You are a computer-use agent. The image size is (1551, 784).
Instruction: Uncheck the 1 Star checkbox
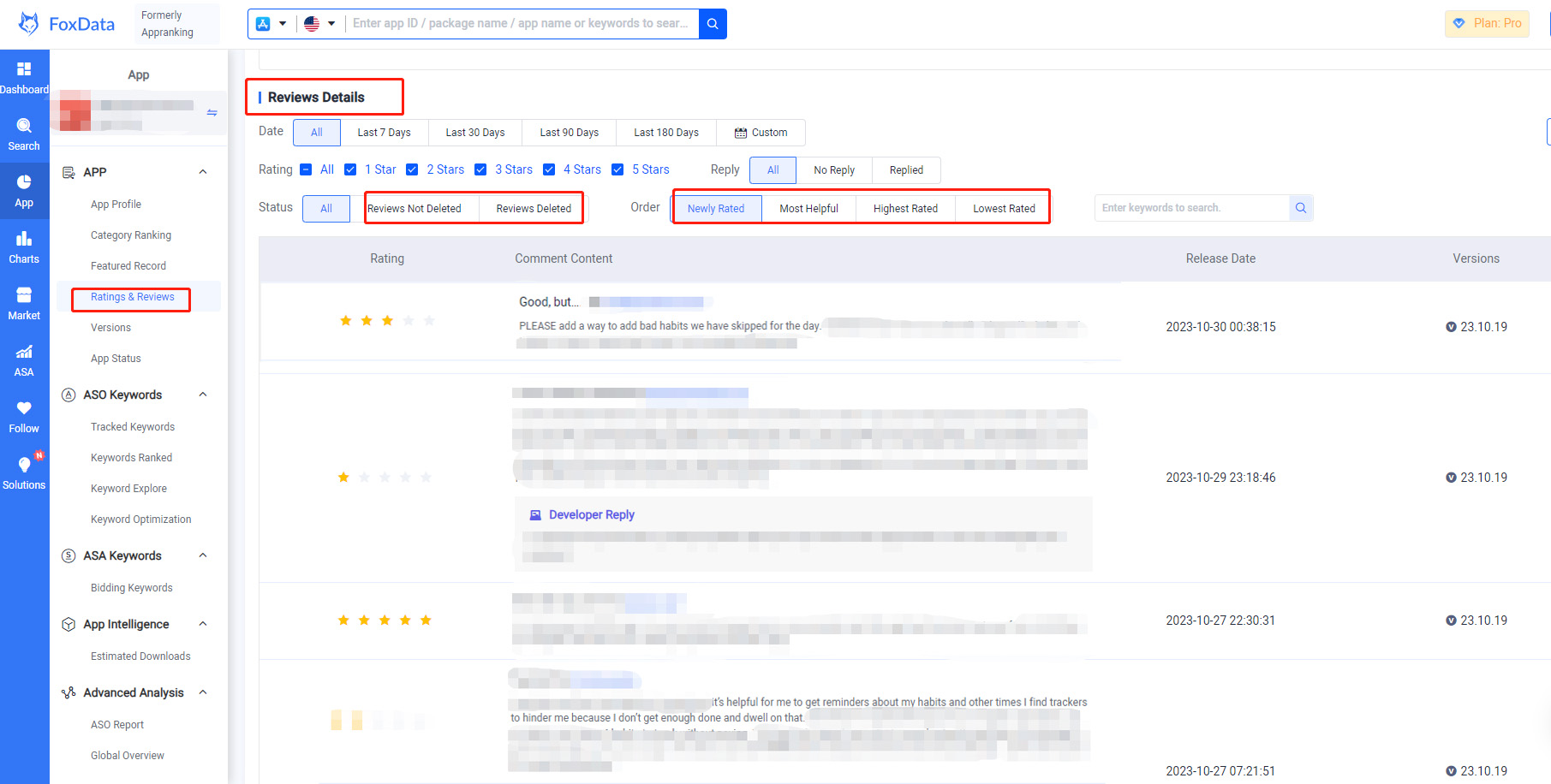click(x=350, y=169)
